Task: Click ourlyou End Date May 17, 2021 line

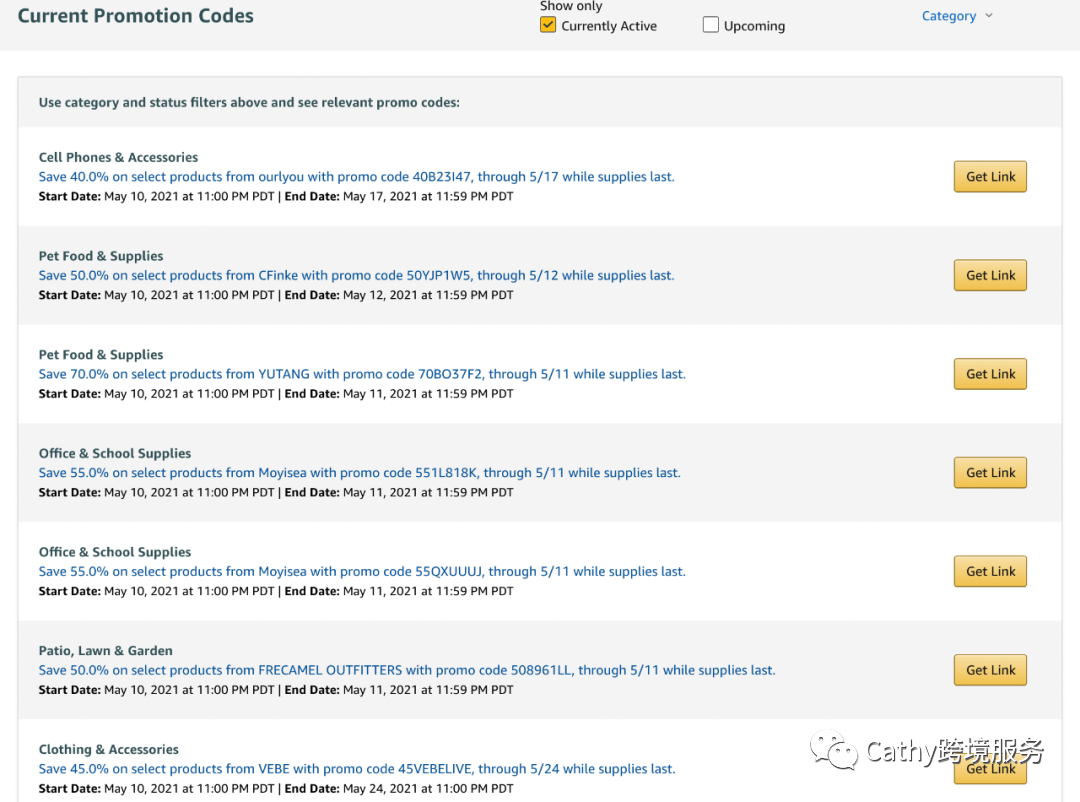Action: tap(276, 196)
